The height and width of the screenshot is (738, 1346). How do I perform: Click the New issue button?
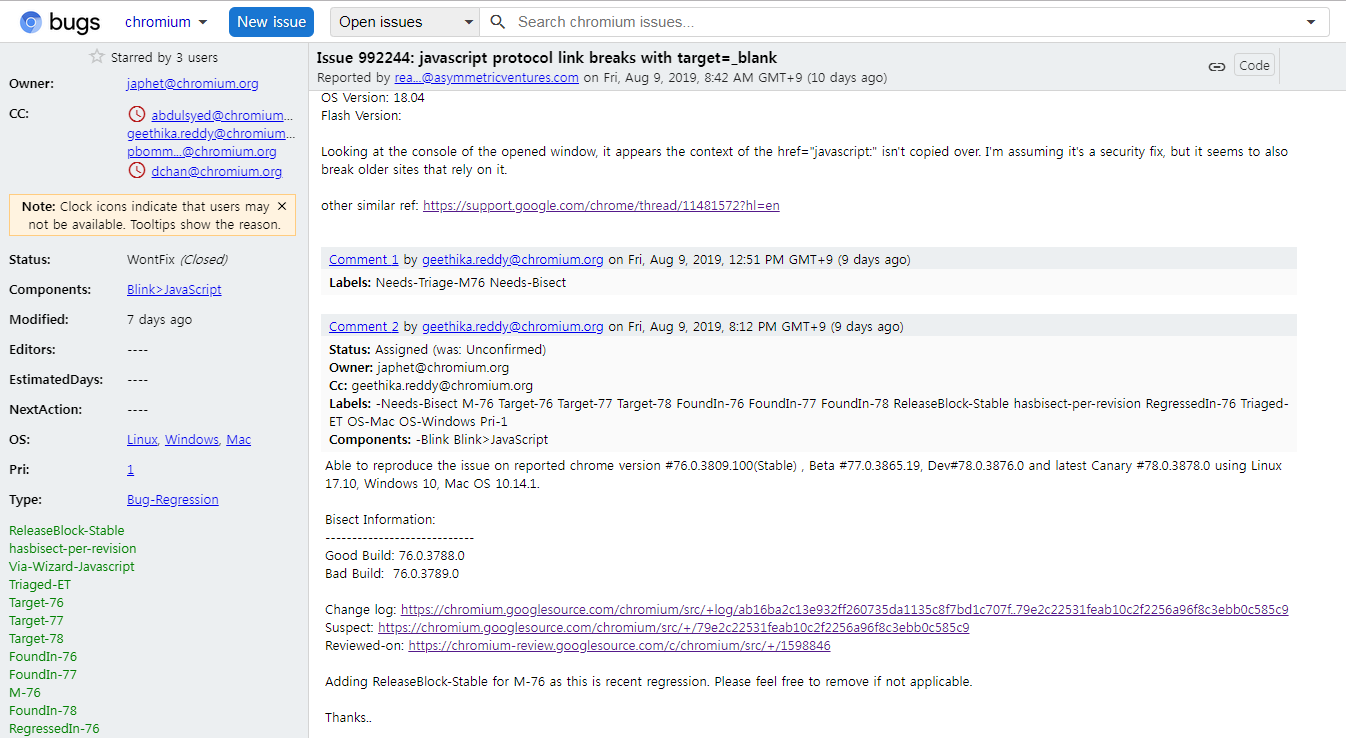271,22
